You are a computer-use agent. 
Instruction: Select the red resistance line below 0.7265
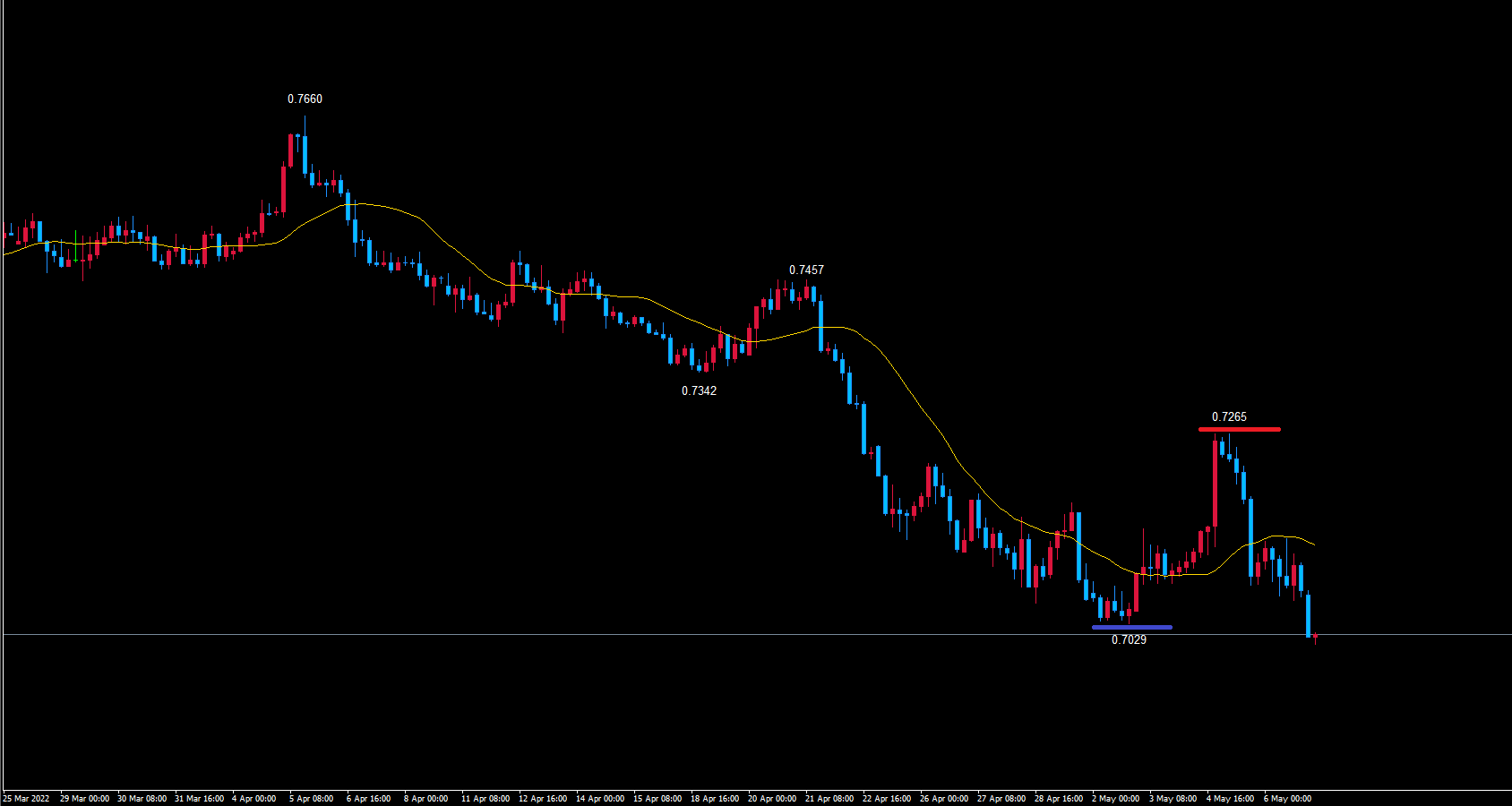coord(1240,430)
